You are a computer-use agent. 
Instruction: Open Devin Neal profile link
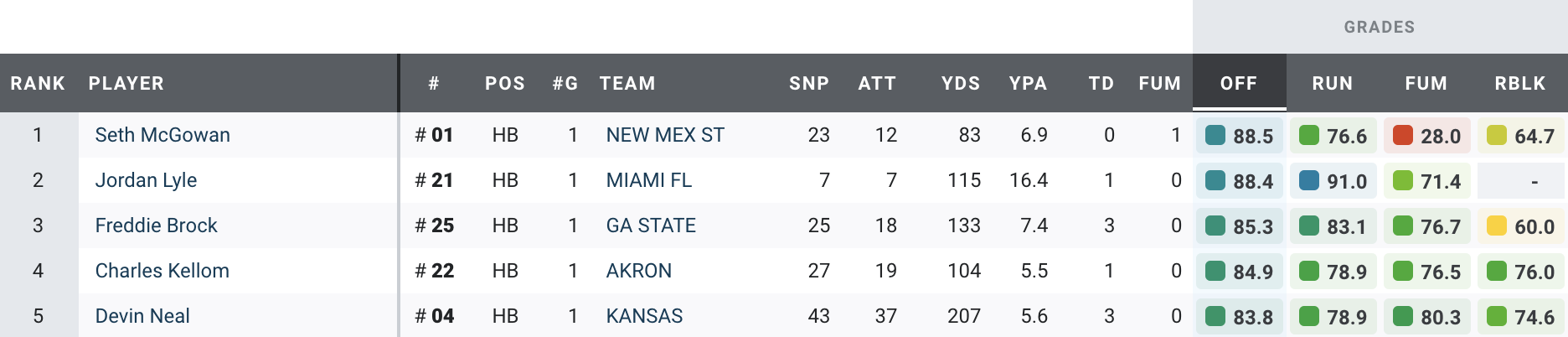click(142, 316)
